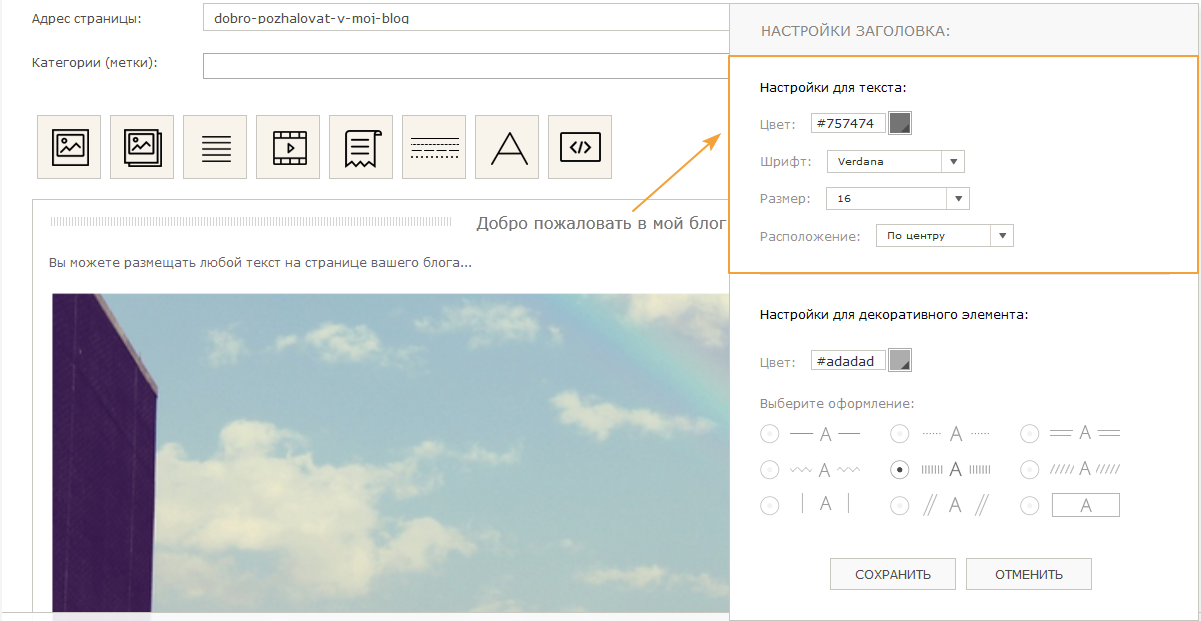
Task: Select the single line heading decoration
Action: point(770,434)
